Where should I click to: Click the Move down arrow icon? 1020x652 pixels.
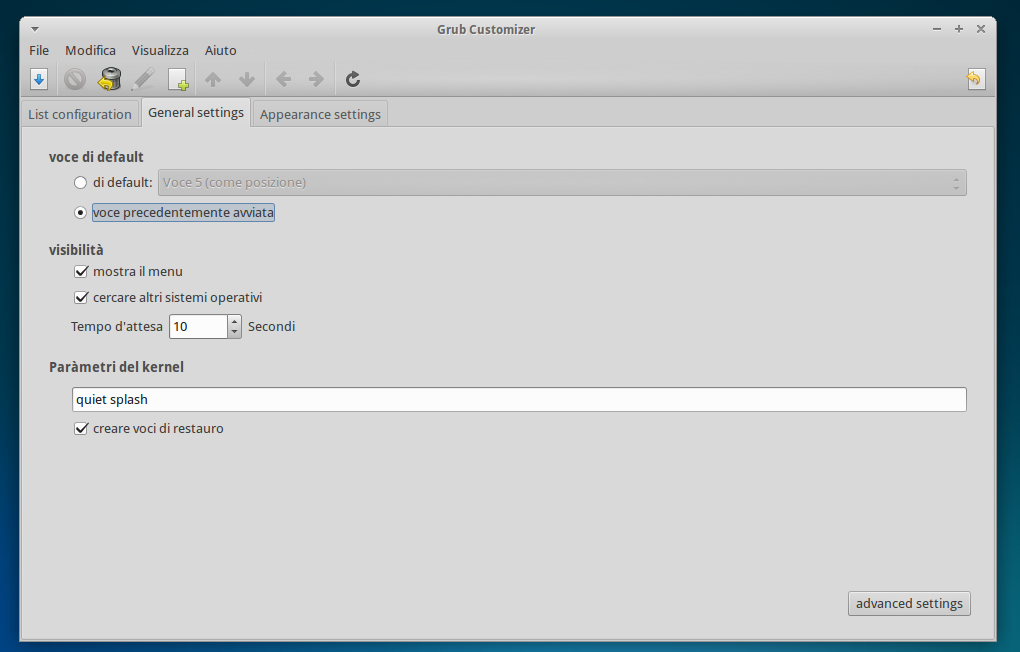click(x=247, y=79)
